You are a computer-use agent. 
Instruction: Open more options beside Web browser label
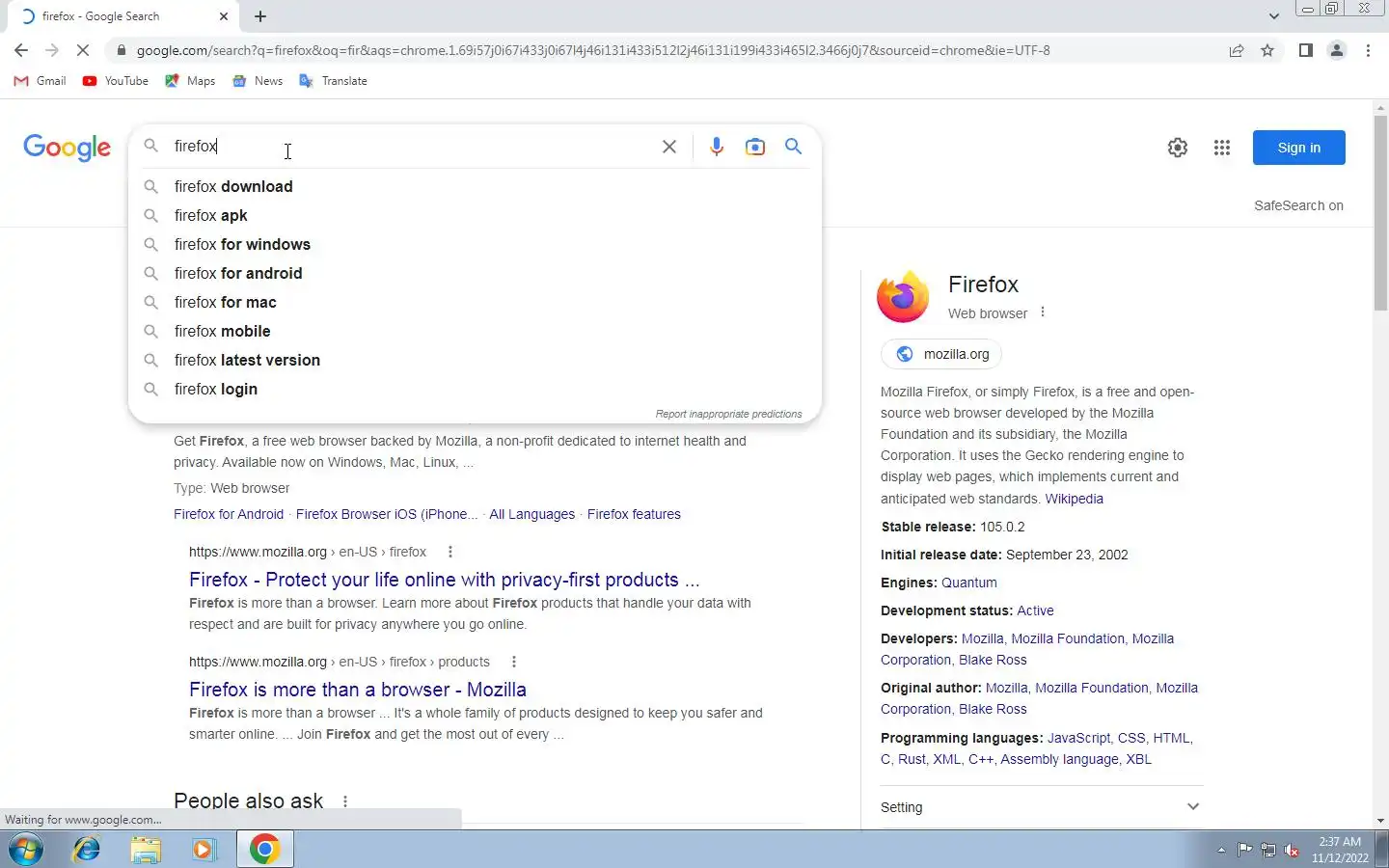1043,312
